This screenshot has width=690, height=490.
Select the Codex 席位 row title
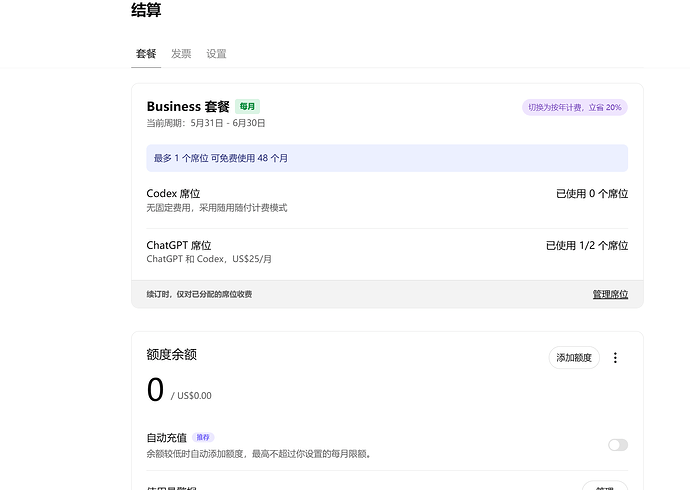pos(173,194)
